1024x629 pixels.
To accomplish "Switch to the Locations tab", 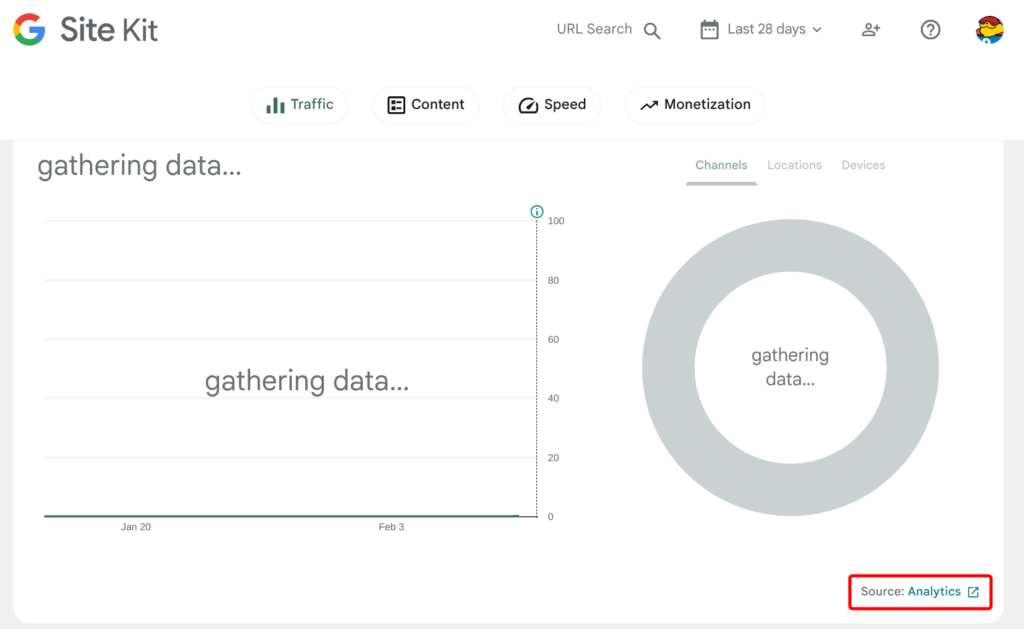I will tap(794, 165).
